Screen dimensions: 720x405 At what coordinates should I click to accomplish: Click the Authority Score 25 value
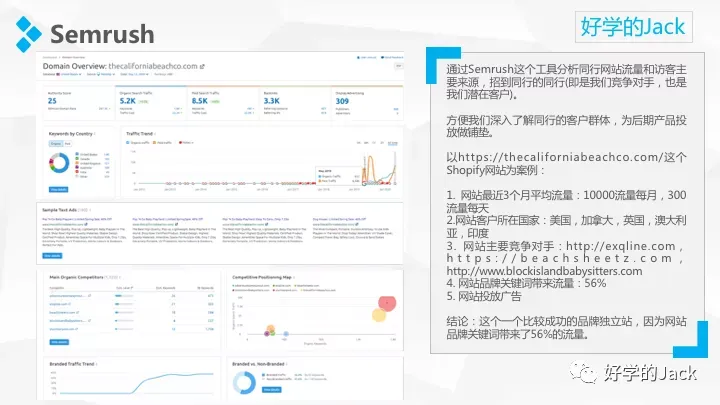[52, 101]
